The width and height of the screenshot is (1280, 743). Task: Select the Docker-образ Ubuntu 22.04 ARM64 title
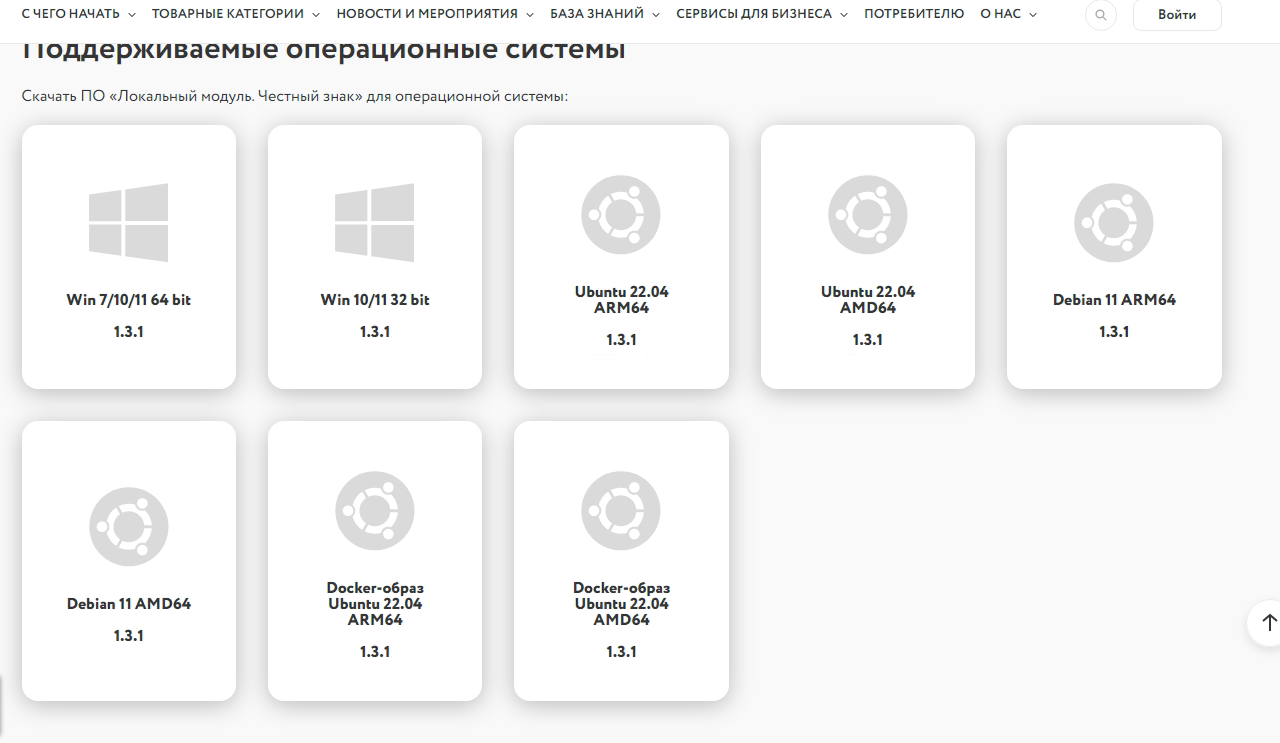375,604
